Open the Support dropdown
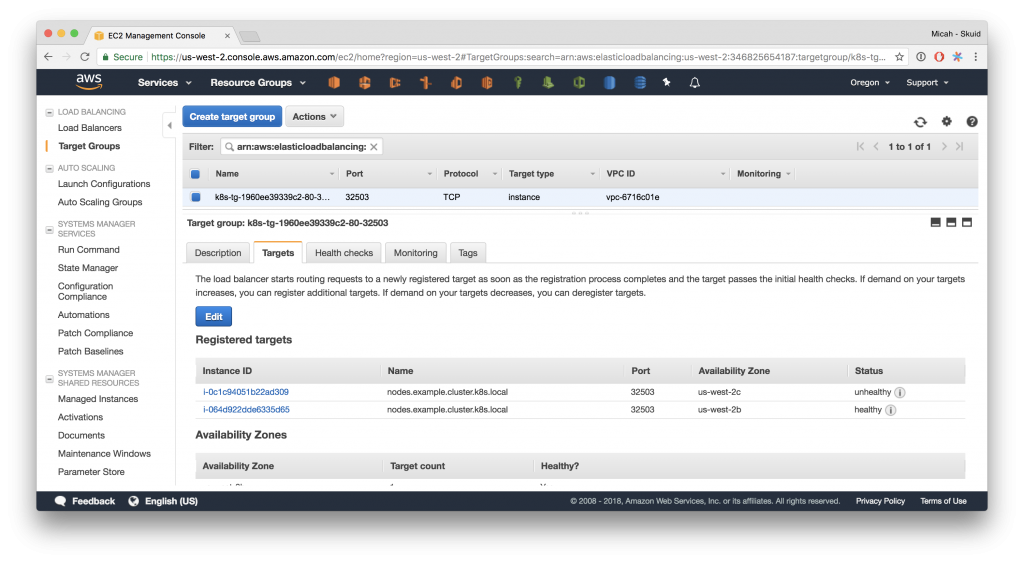1024x563 pixels. [x=927, y=82]
